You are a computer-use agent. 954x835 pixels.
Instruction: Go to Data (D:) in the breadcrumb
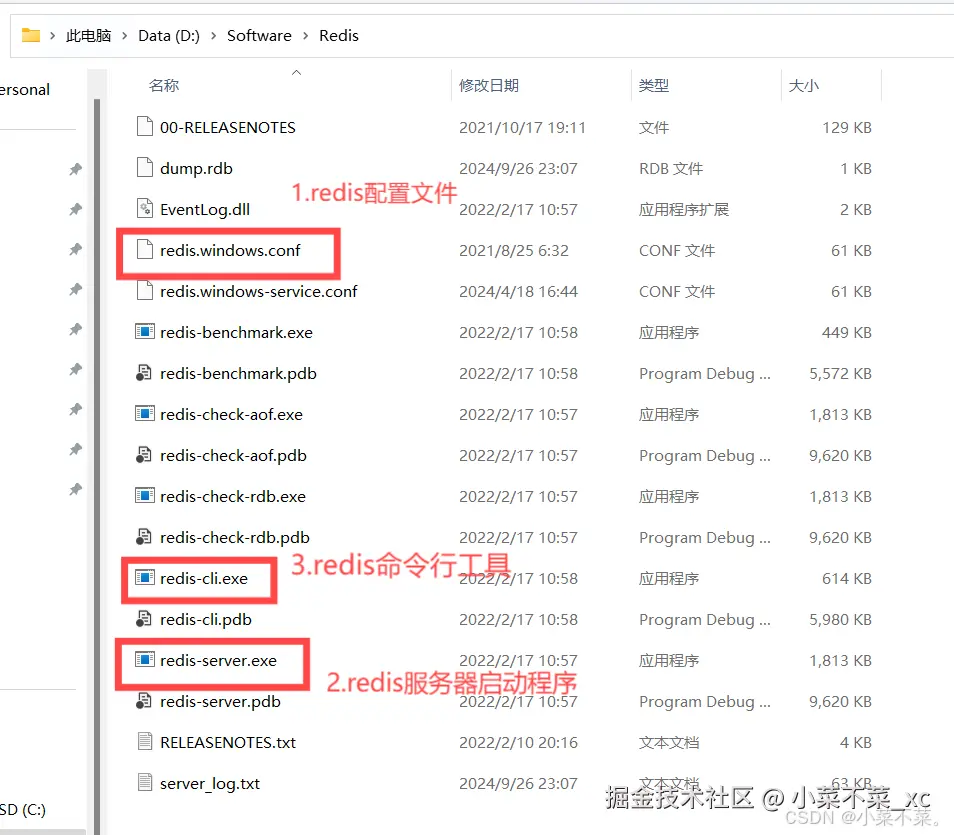(169, 36)
